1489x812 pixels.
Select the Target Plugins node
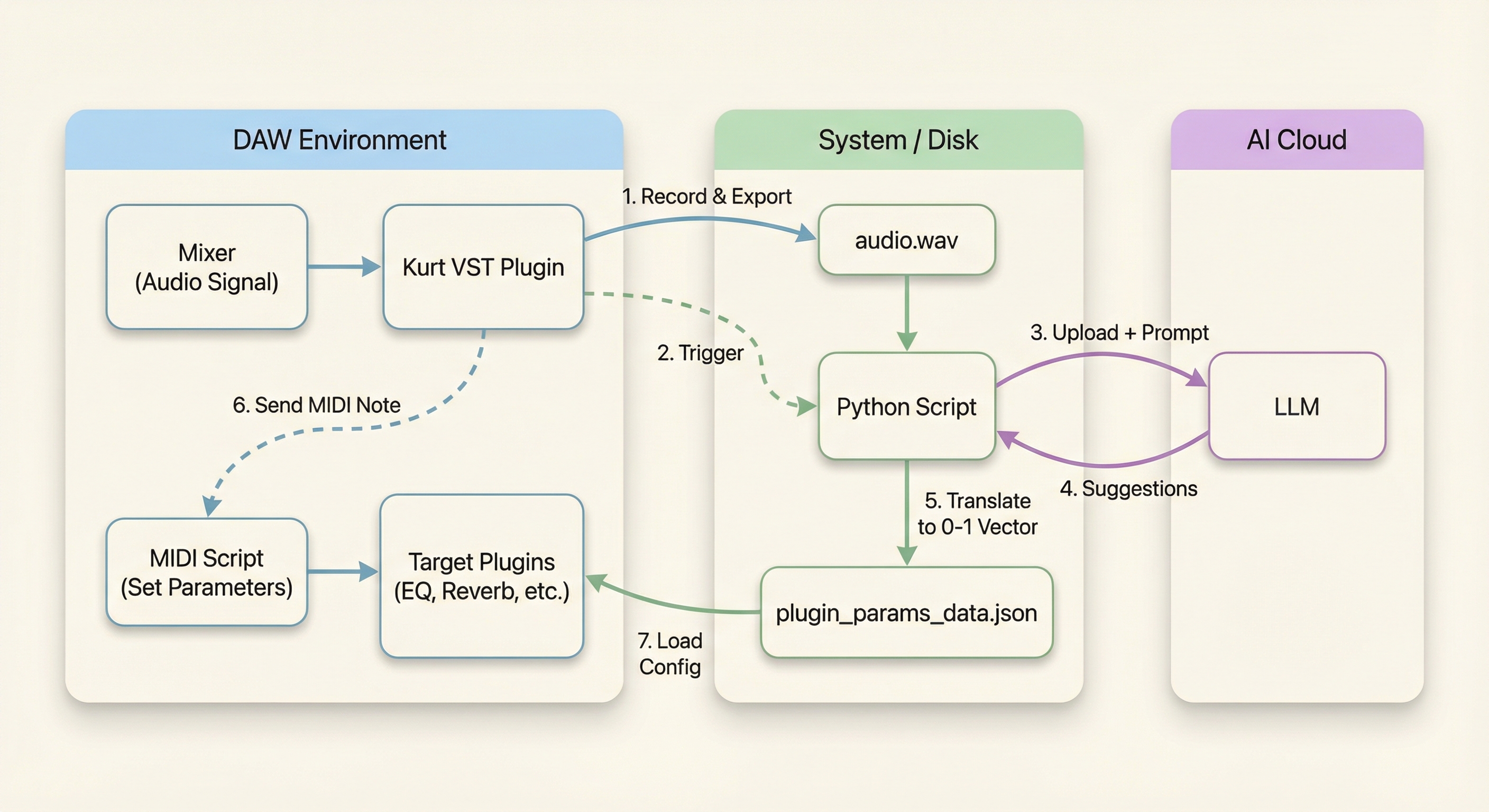[x=482, y=576]
